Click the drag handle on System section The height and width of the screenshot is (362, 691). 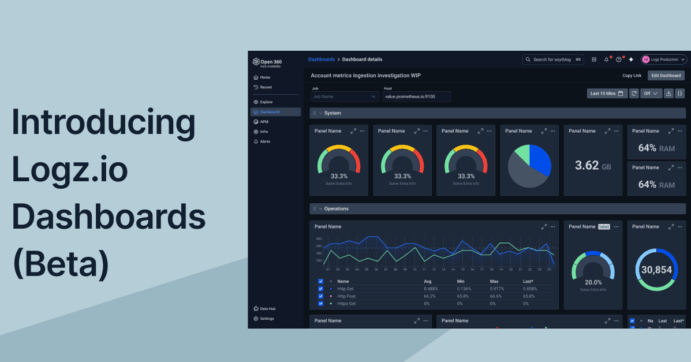tap(314, 113)
